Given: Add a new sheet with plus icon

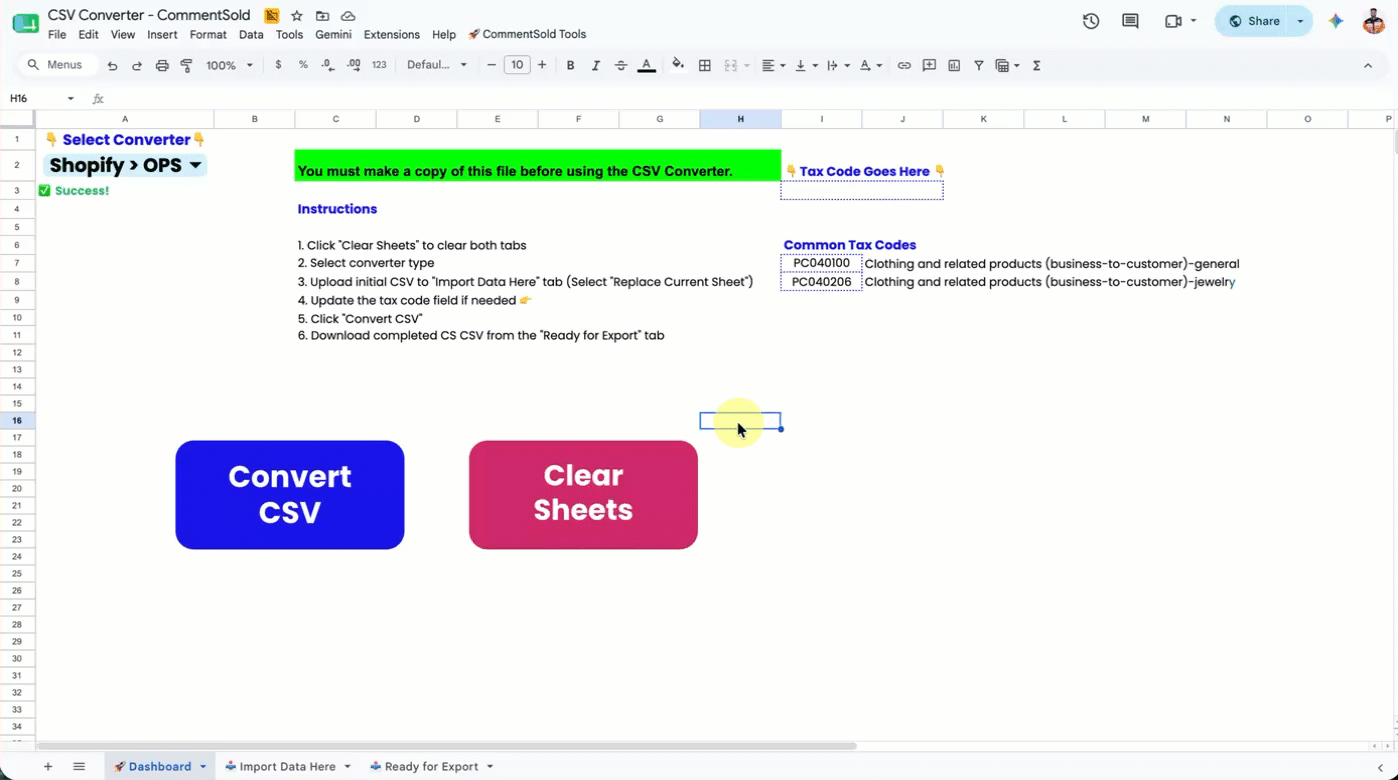Looking at the screenshot, I should [x=47, y=767].
